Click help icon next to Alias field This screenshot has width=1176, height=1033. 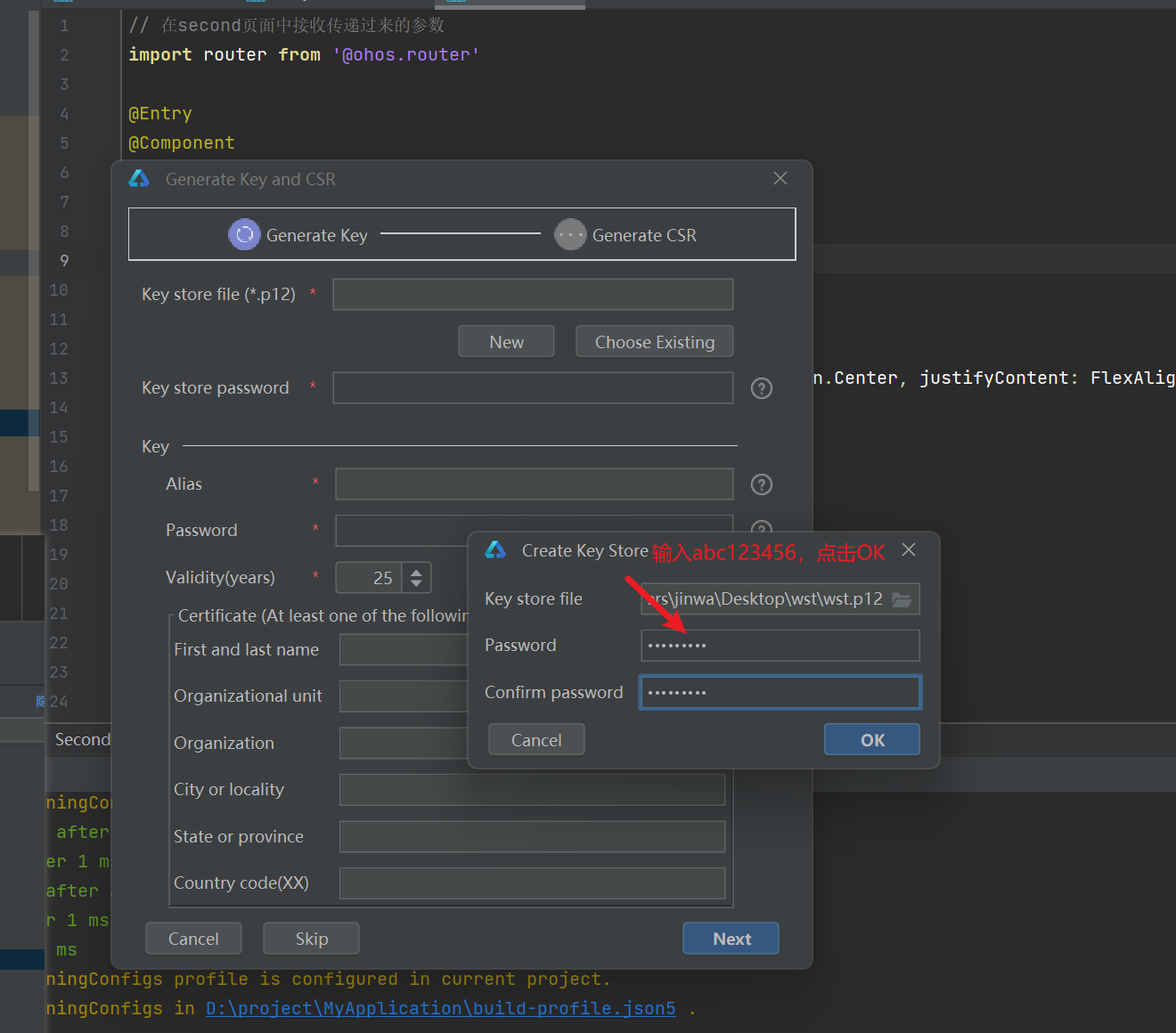(x=762, y=484)
